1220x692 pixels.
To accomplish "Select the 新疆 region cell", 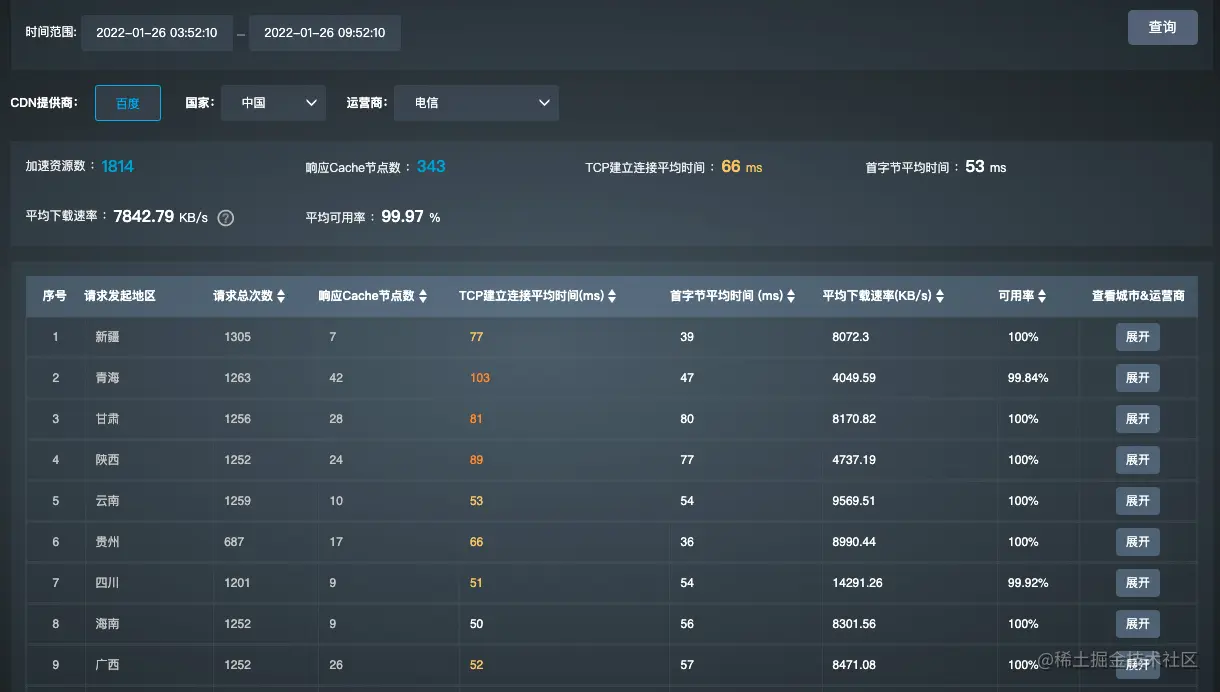I will coord(107,337).
